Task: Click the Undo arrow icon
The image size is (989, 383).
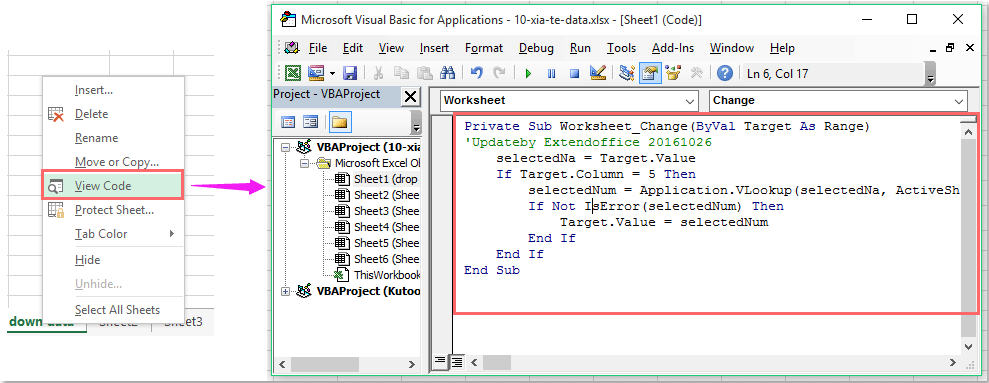Action: [x=477, y=73]
